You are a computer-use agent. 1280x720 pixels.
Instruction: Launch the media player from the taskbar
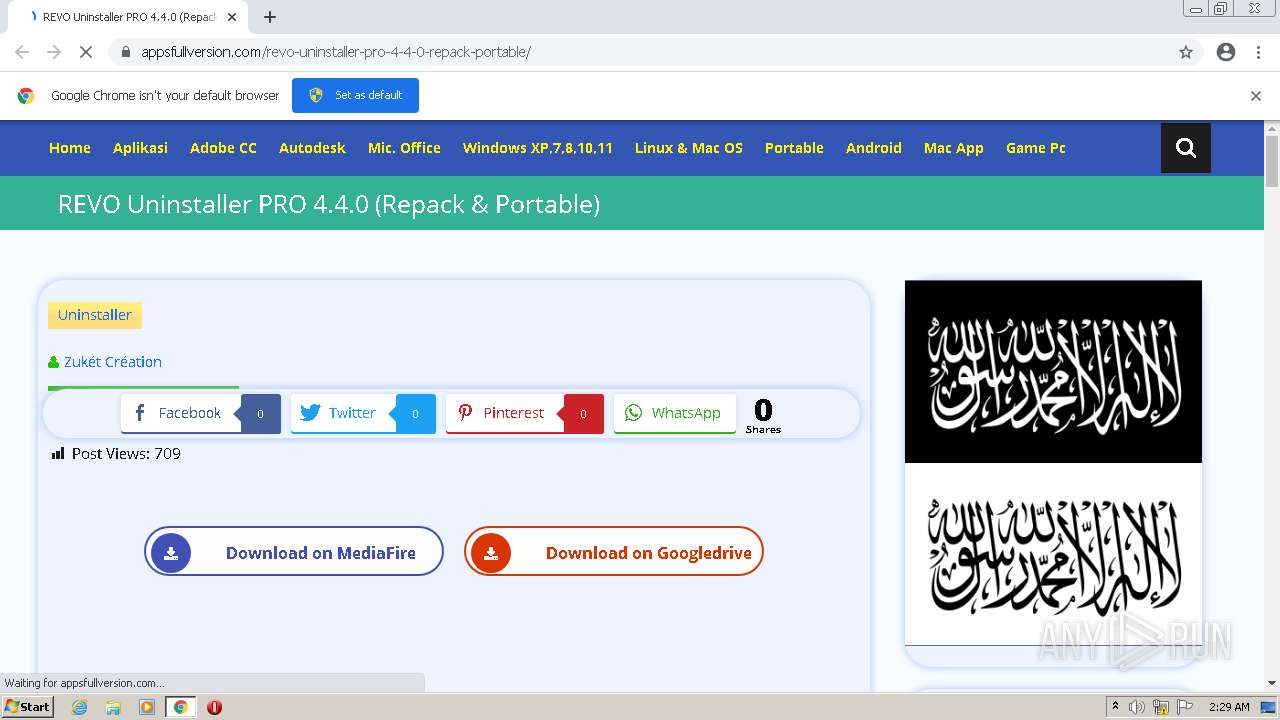147,707
